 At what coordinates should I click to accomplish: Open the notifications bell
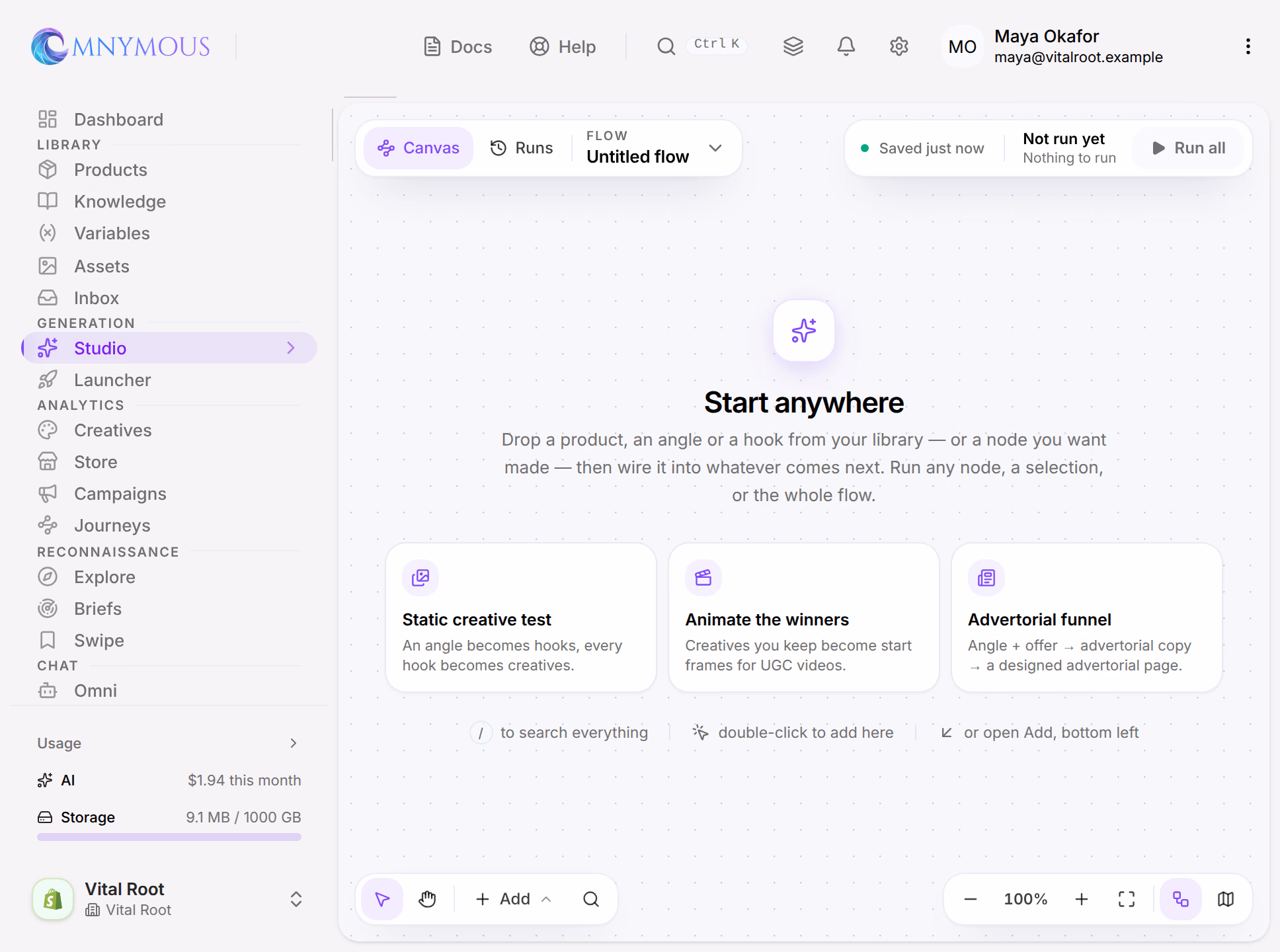click(846, 46)
